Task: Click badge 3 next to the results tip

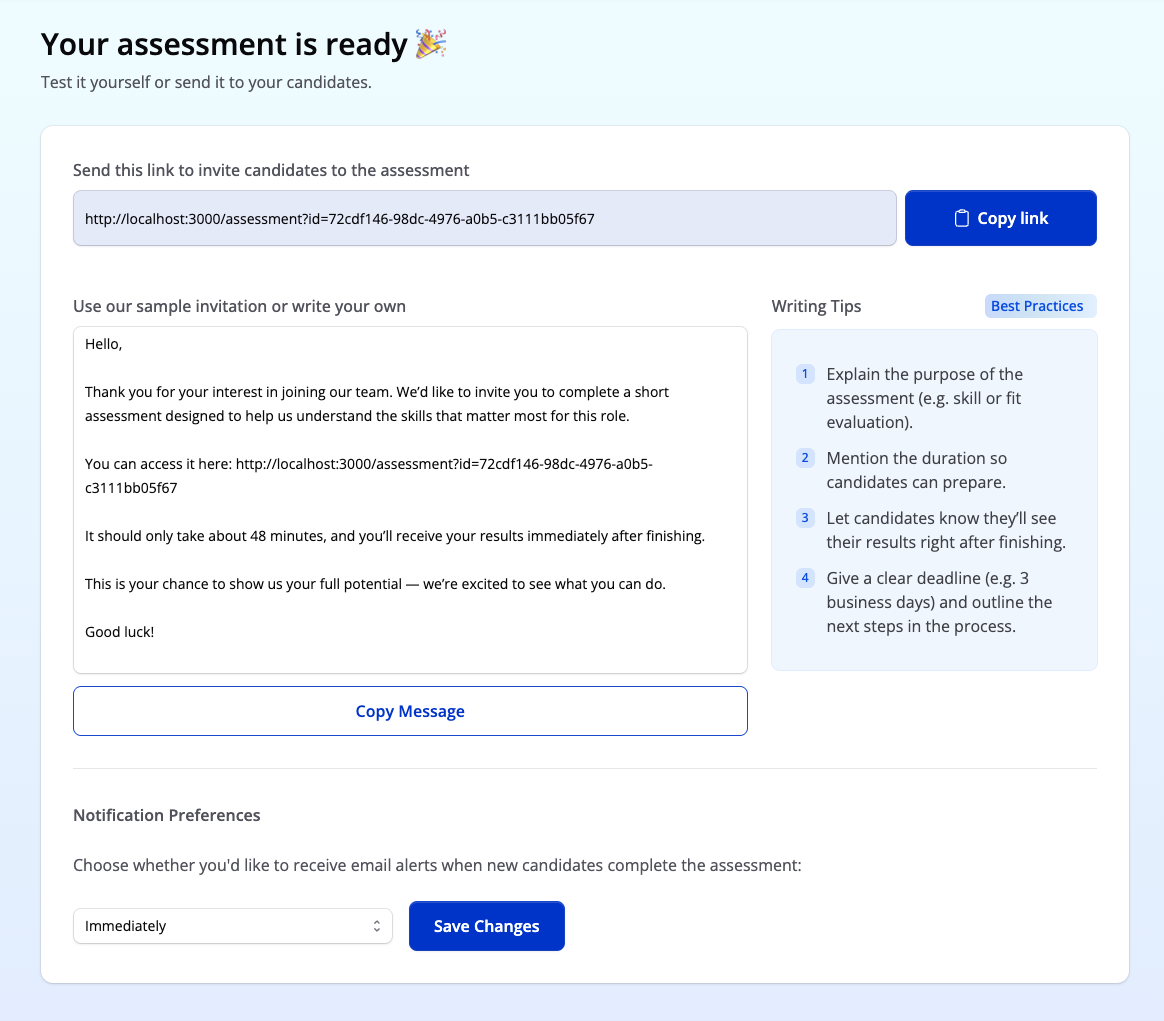Action: coord(805,517)
